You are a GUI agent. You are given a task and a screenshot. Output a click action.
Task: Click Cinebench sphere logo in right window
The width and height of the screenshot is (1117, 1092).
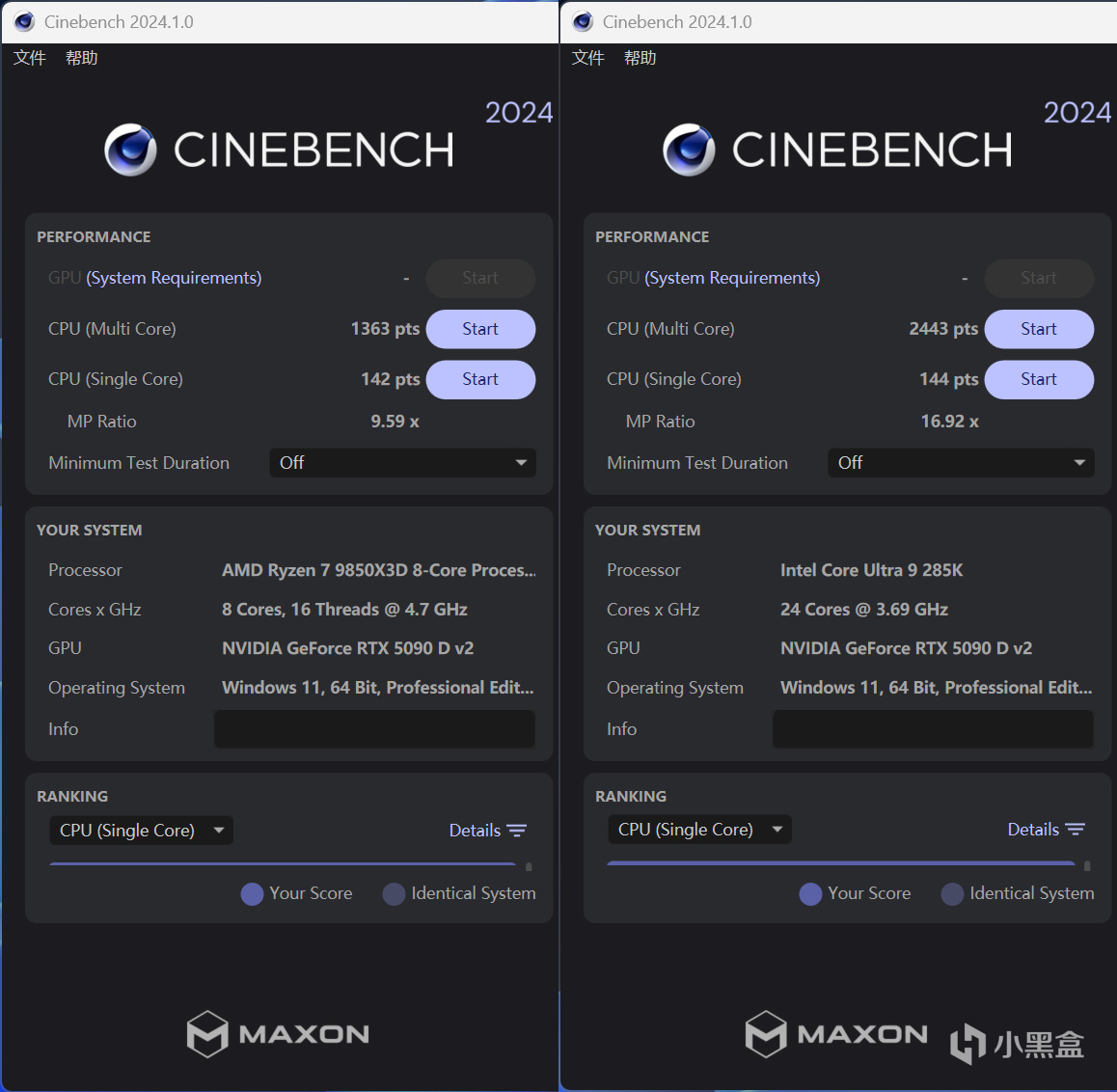click(689, 150)
